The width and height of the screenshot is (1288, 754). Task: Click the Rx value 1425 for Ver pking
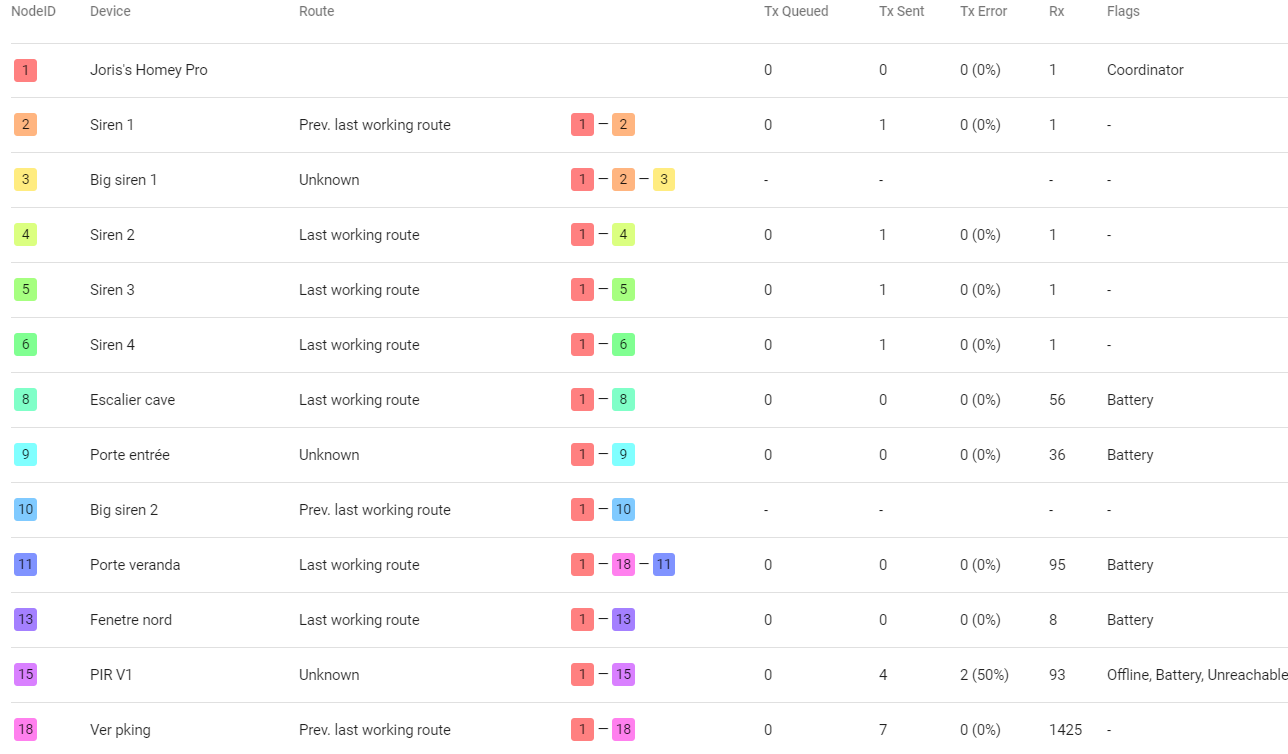1066,730
